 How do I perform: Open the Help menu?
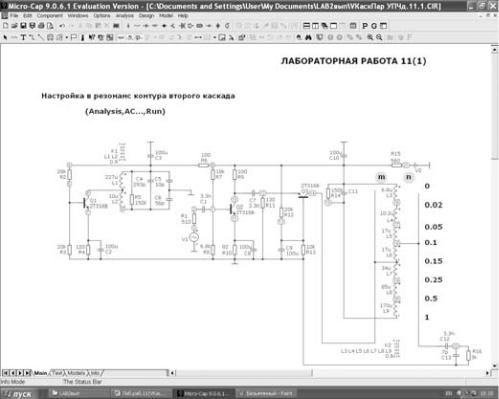(183, 16)
